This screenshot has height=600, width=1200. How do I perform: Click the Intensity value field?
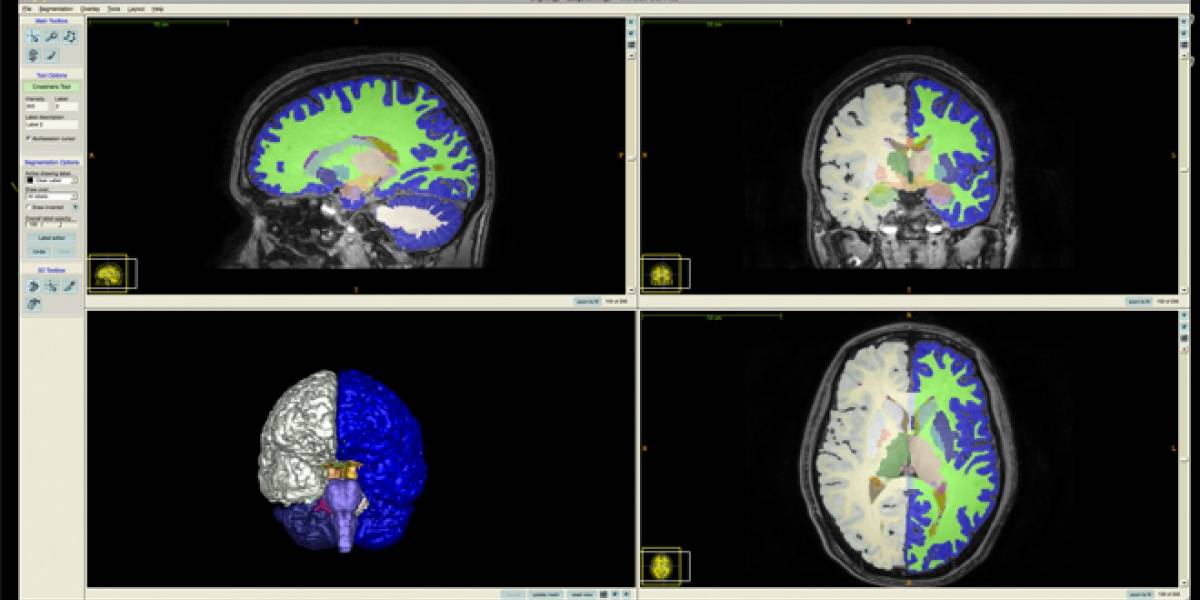point(36,107)
